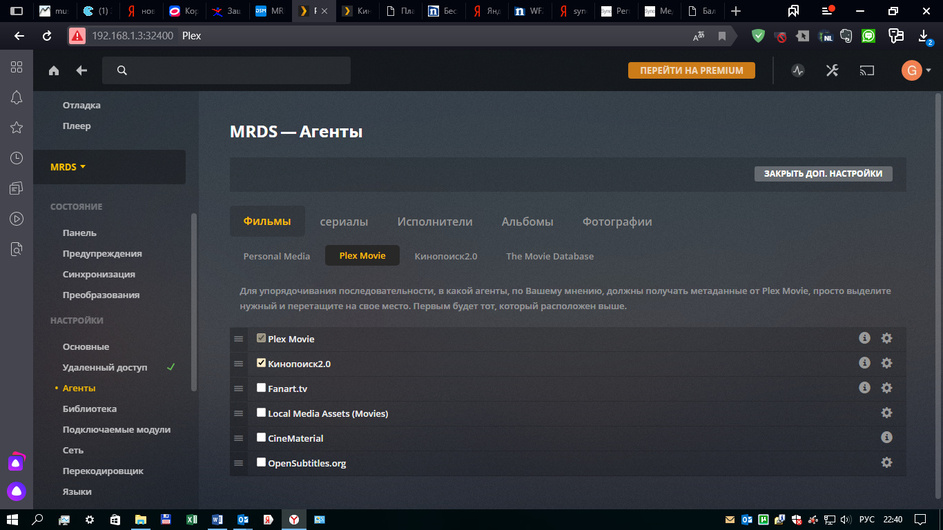The image size is (943, 530).
Task: Uncheck the Кинопоиск2.0 checkbox
Action: pos(261,363)
